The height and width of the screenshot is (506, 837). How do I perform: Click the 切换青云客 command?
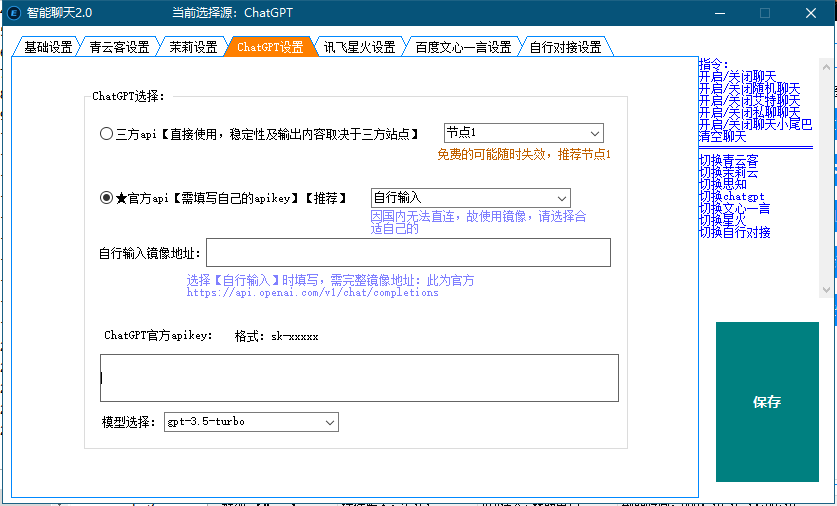tap(729, 161)
